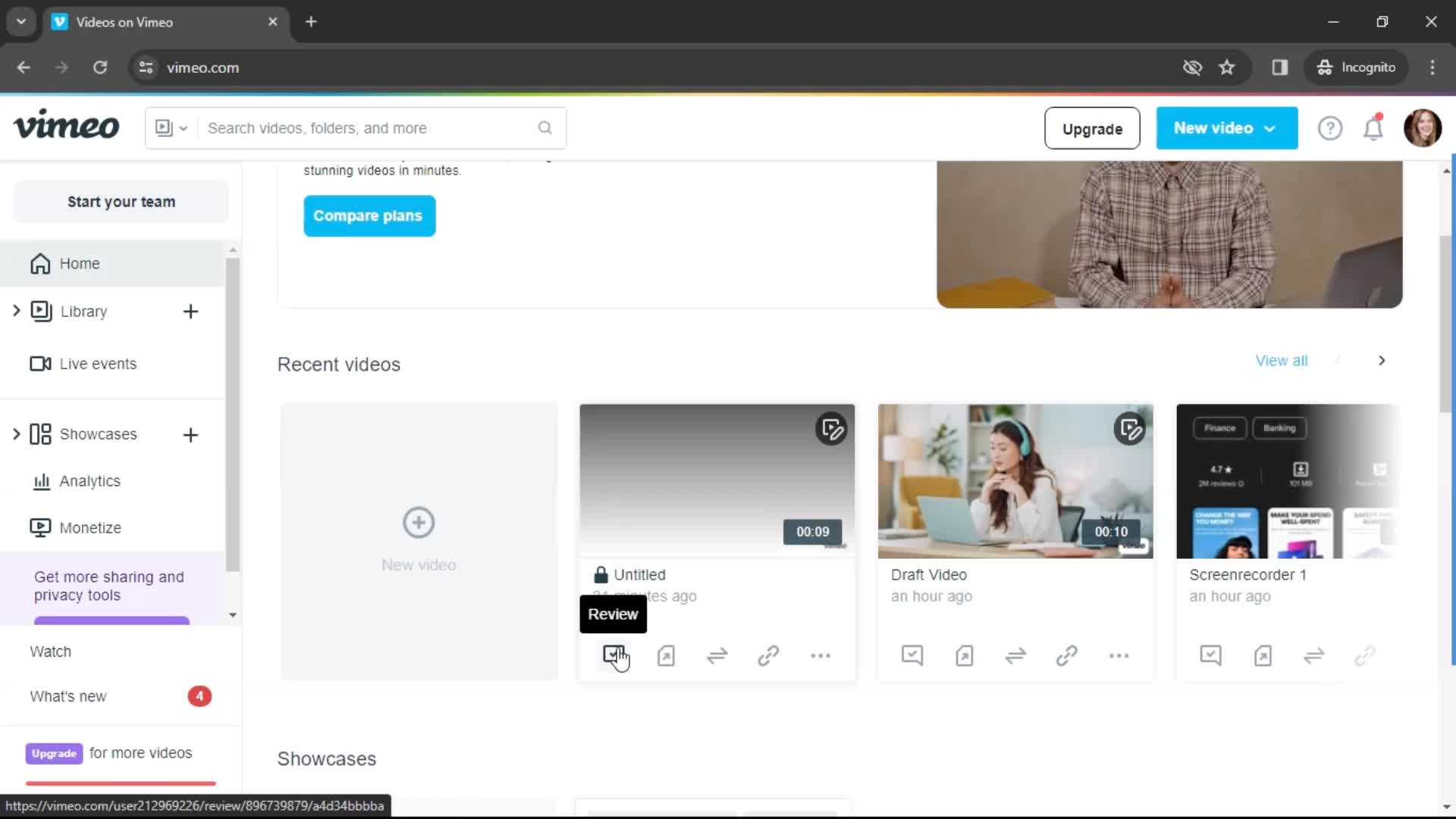Open share icon under Draft Video

[965, 655]
